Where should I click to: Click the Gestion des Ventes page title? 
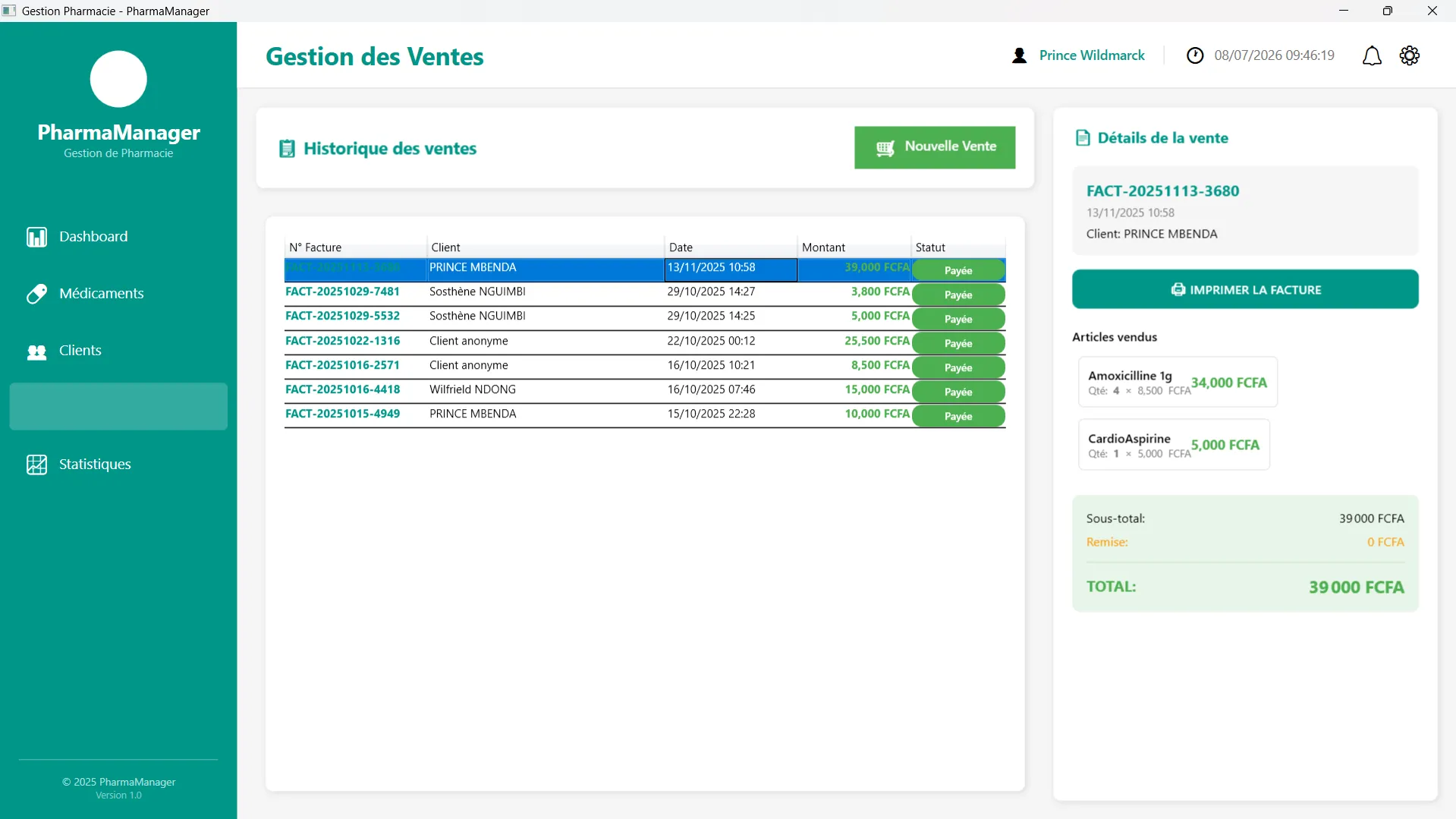374,56
